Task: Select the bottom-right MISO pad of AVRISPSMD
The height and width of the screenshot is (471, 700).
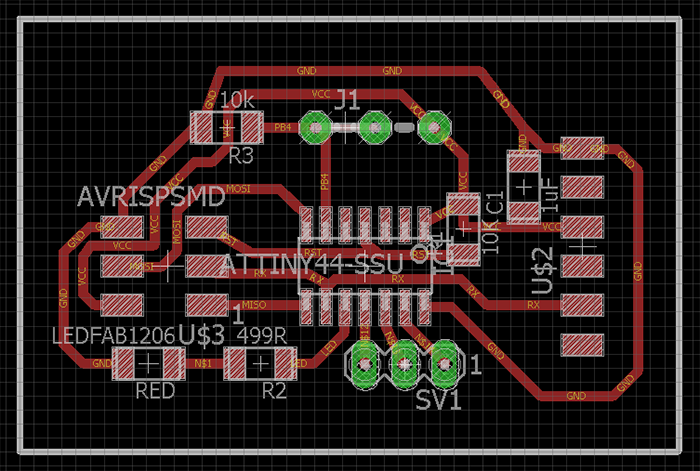Action: click(x=207, y=305)
